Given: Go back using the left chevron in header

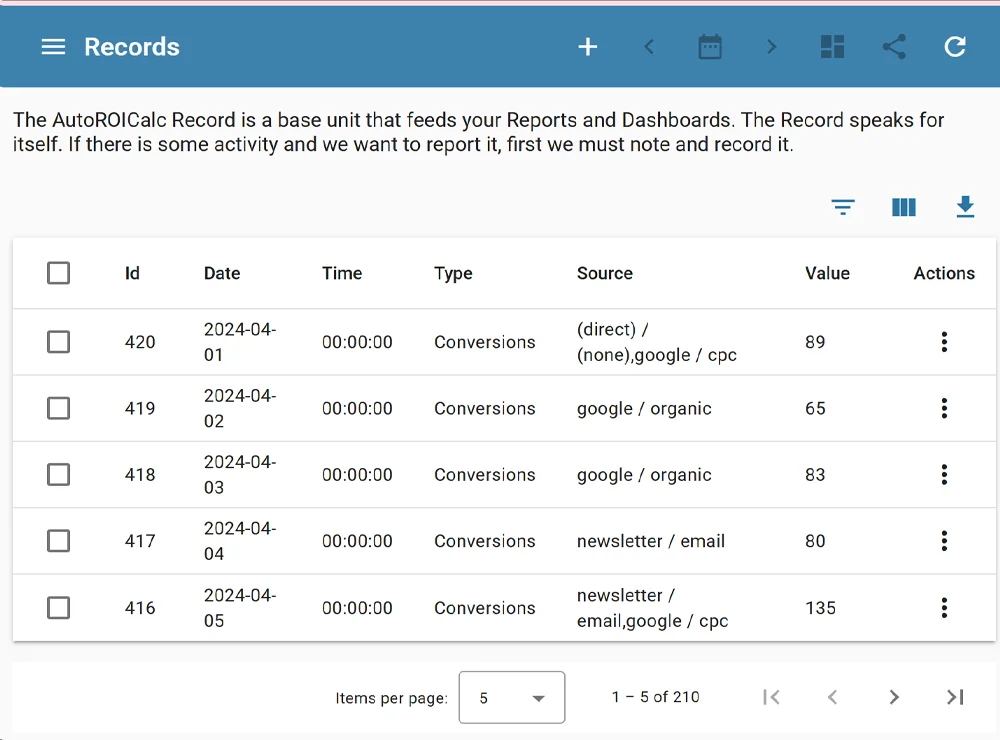Looking at the screenshot, I should tap(649, 46).
